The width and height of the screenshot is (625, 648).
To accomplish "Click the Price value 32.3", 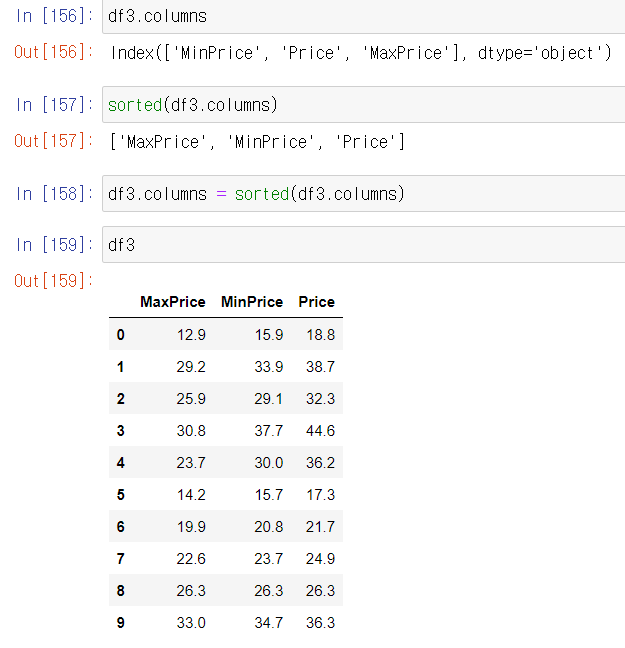I will 320,399.
